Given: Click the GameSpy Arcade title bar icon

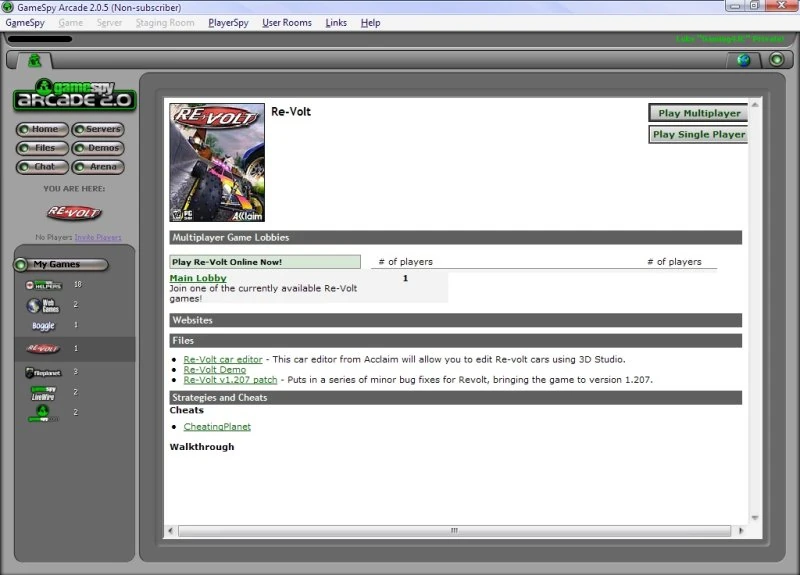Looking at the screenshot, I should [x=8, y=7].
